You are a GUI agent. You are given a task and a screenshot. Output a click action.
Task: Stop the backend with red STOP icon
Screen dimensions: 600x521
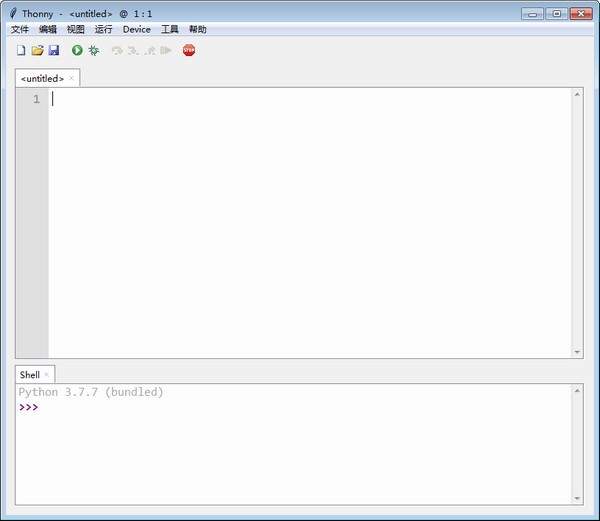click(x=189, y=50)
